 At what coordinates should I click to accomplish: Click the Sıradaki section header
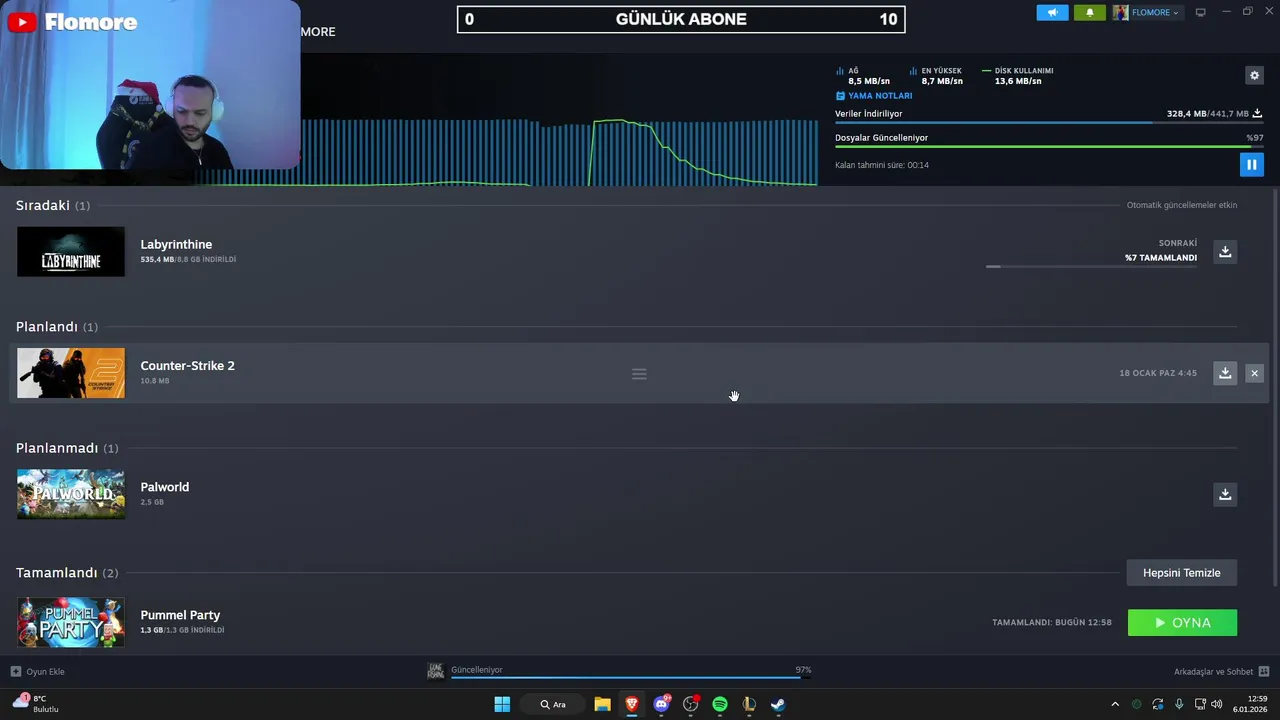pyautogui.click(x=53, y=205)
